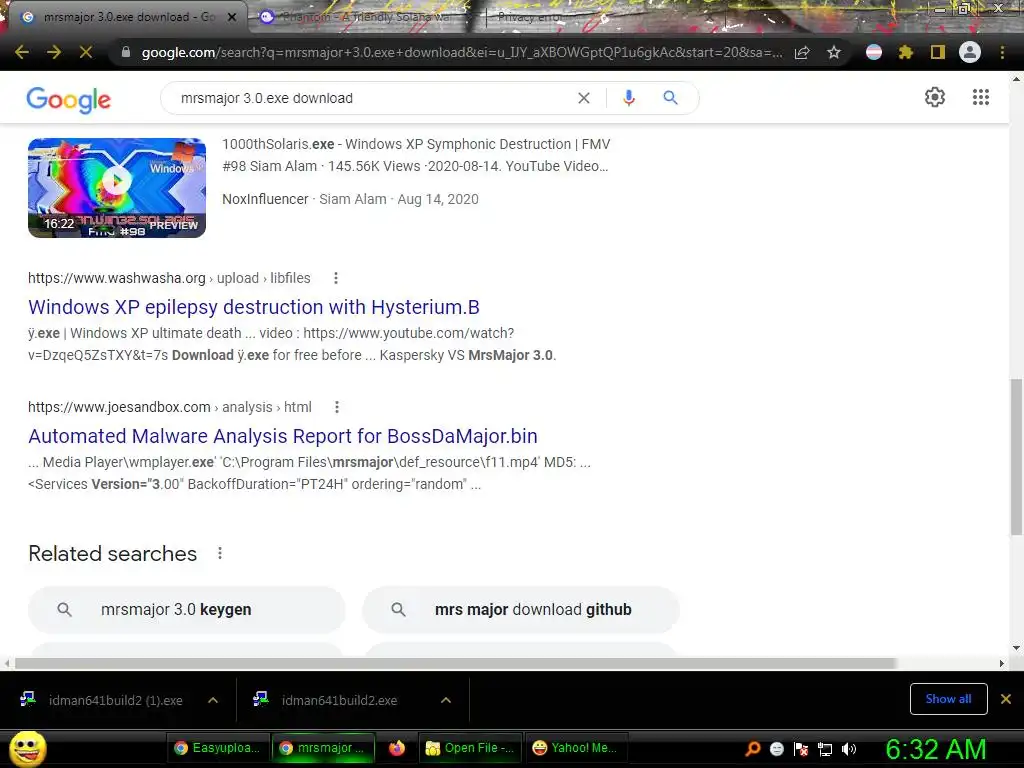Click the scroll right arrow of horizontal scrollbar
This screenshot has width=1024, height=768.
click(x=1002, y=664)
